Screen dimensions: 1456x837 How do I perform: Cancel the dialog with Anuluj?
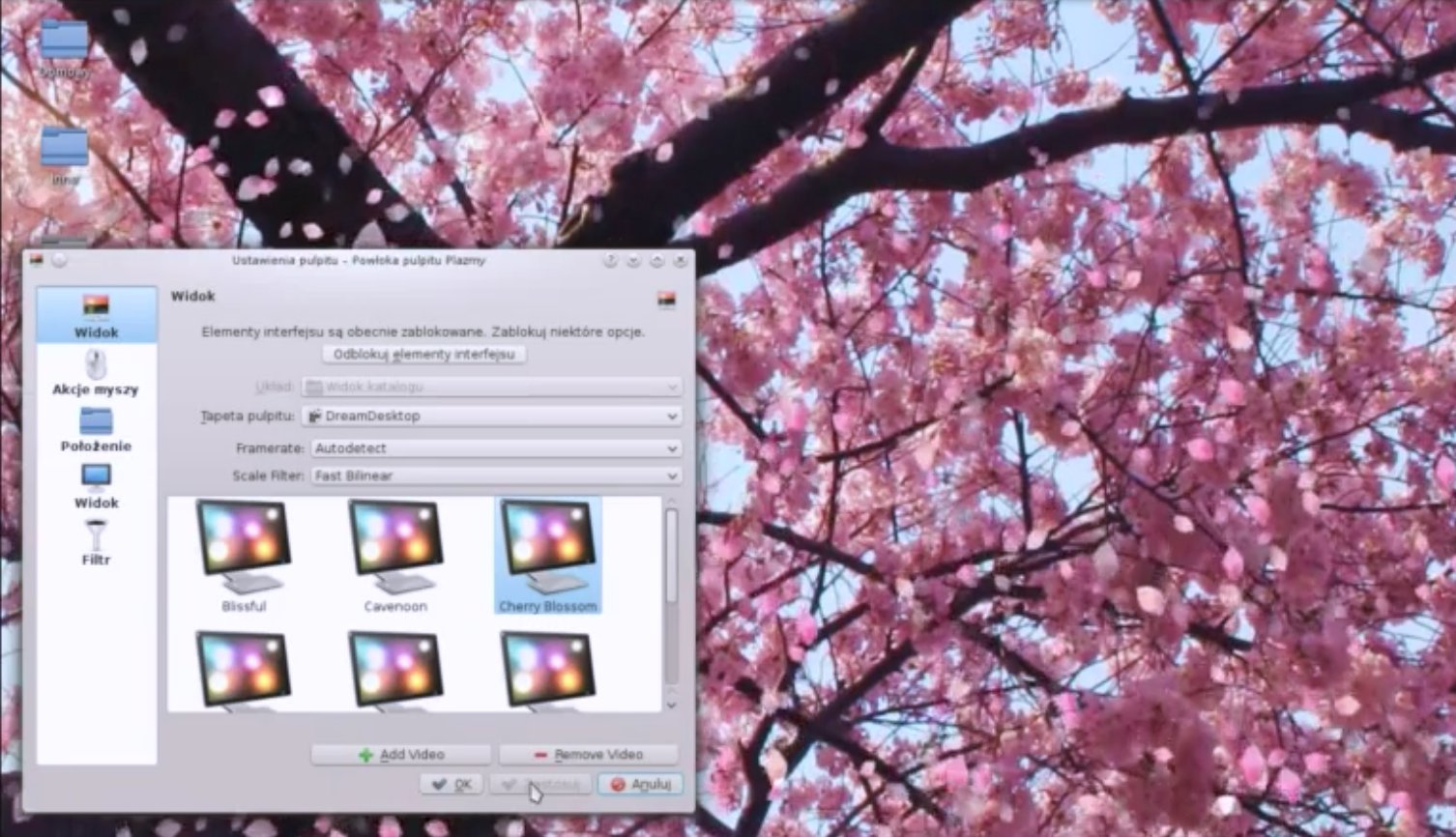click(x=640, y=784)
